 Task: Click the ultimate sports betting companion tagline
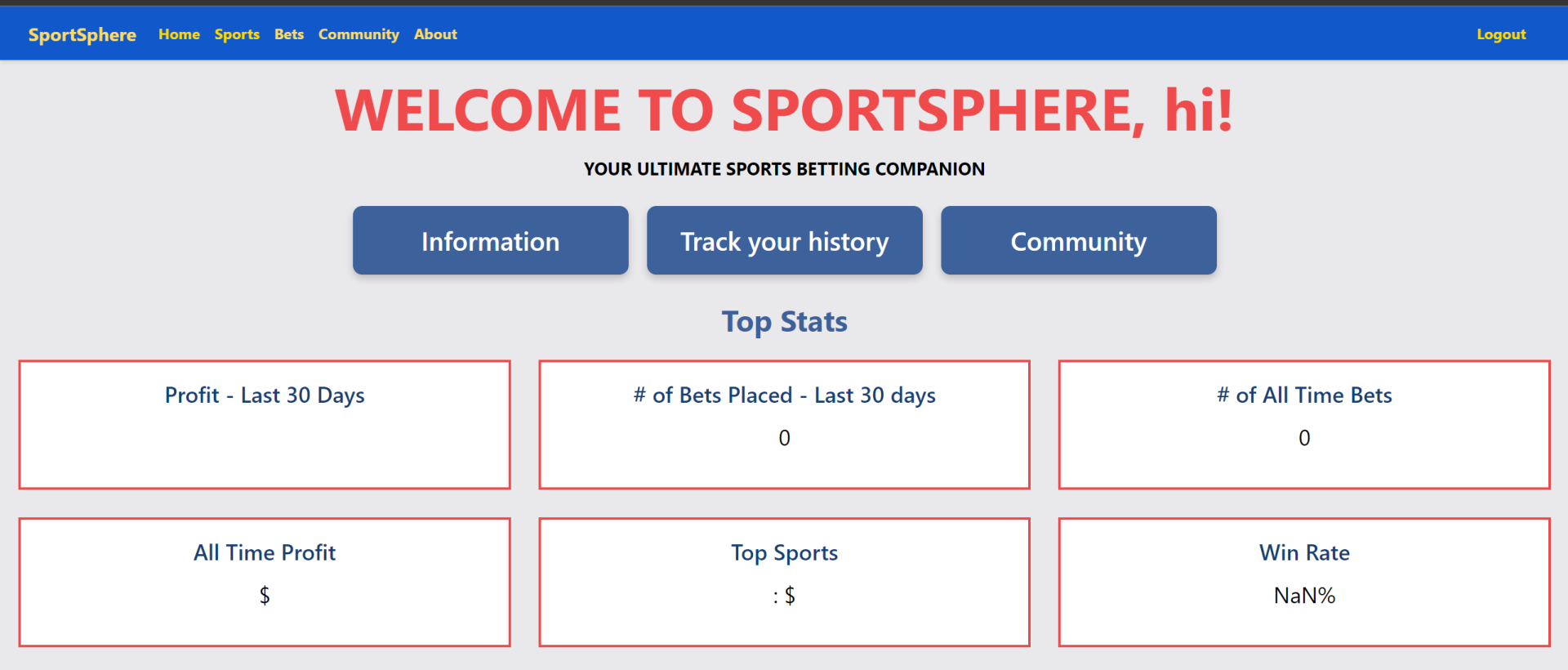784,169
